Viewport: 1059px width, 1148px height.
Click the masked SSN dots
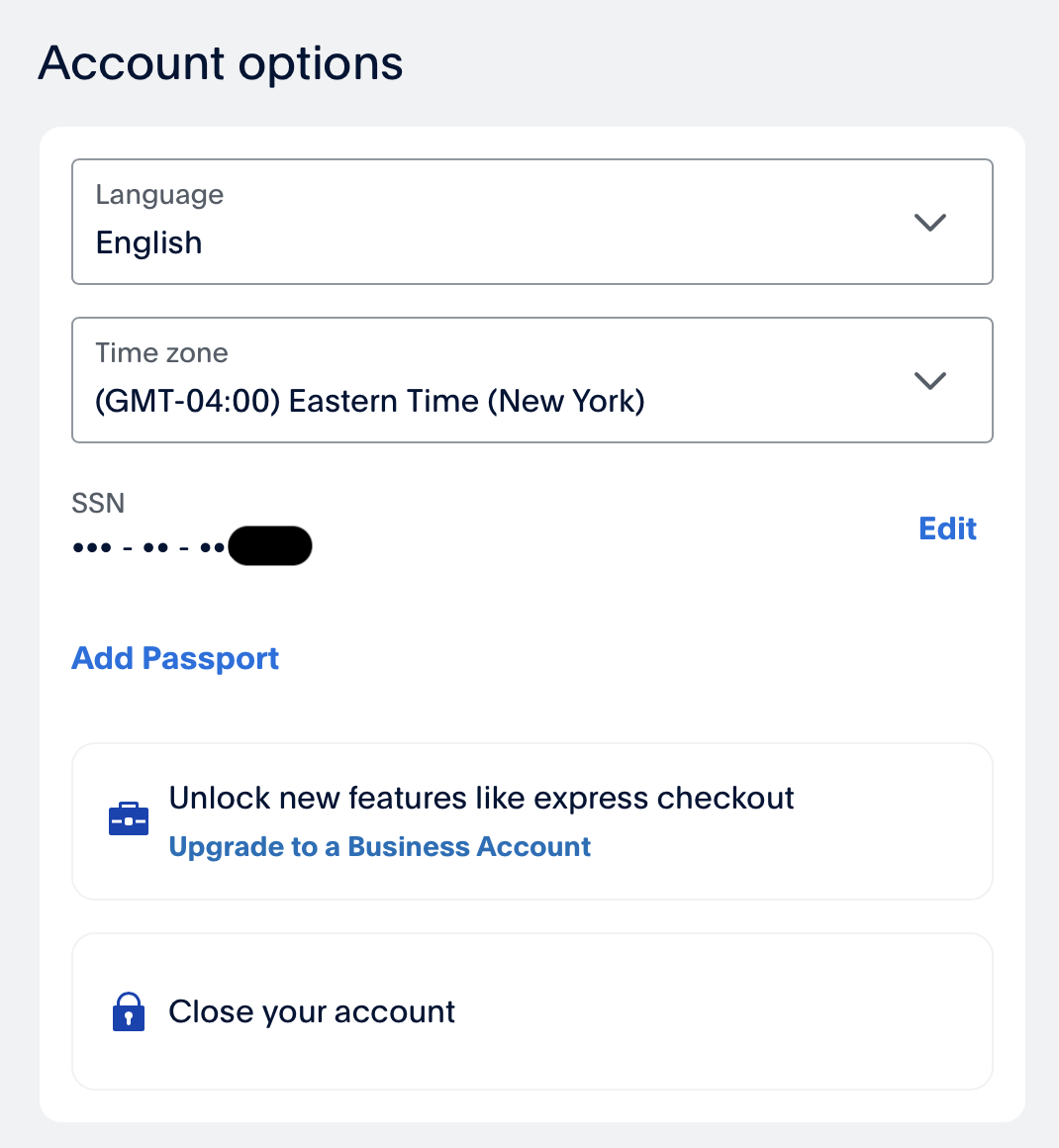coord(148,547)
